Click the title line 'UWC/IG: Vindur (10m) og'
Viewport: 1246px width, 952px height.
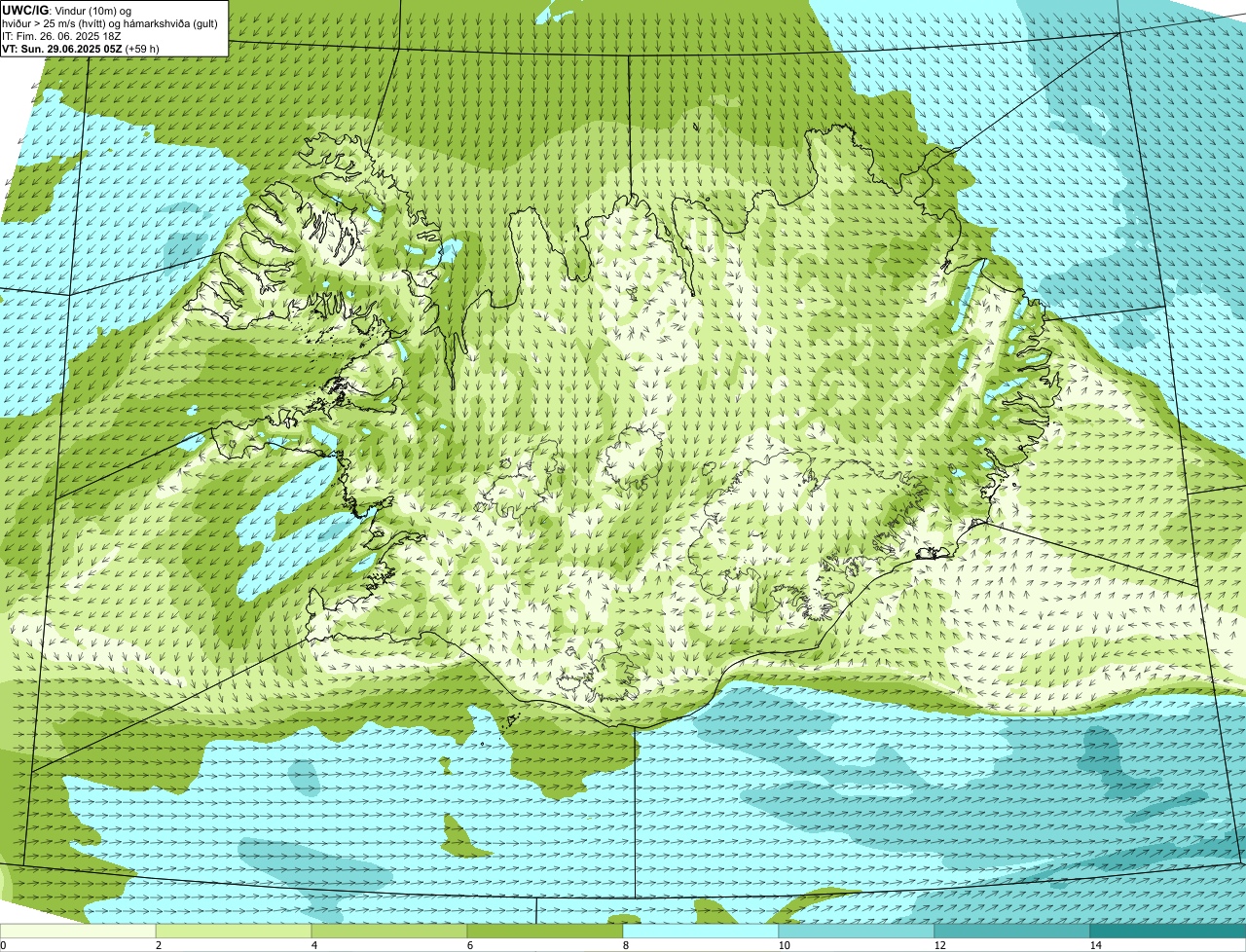pyautogui.click(x=67, y=11)
